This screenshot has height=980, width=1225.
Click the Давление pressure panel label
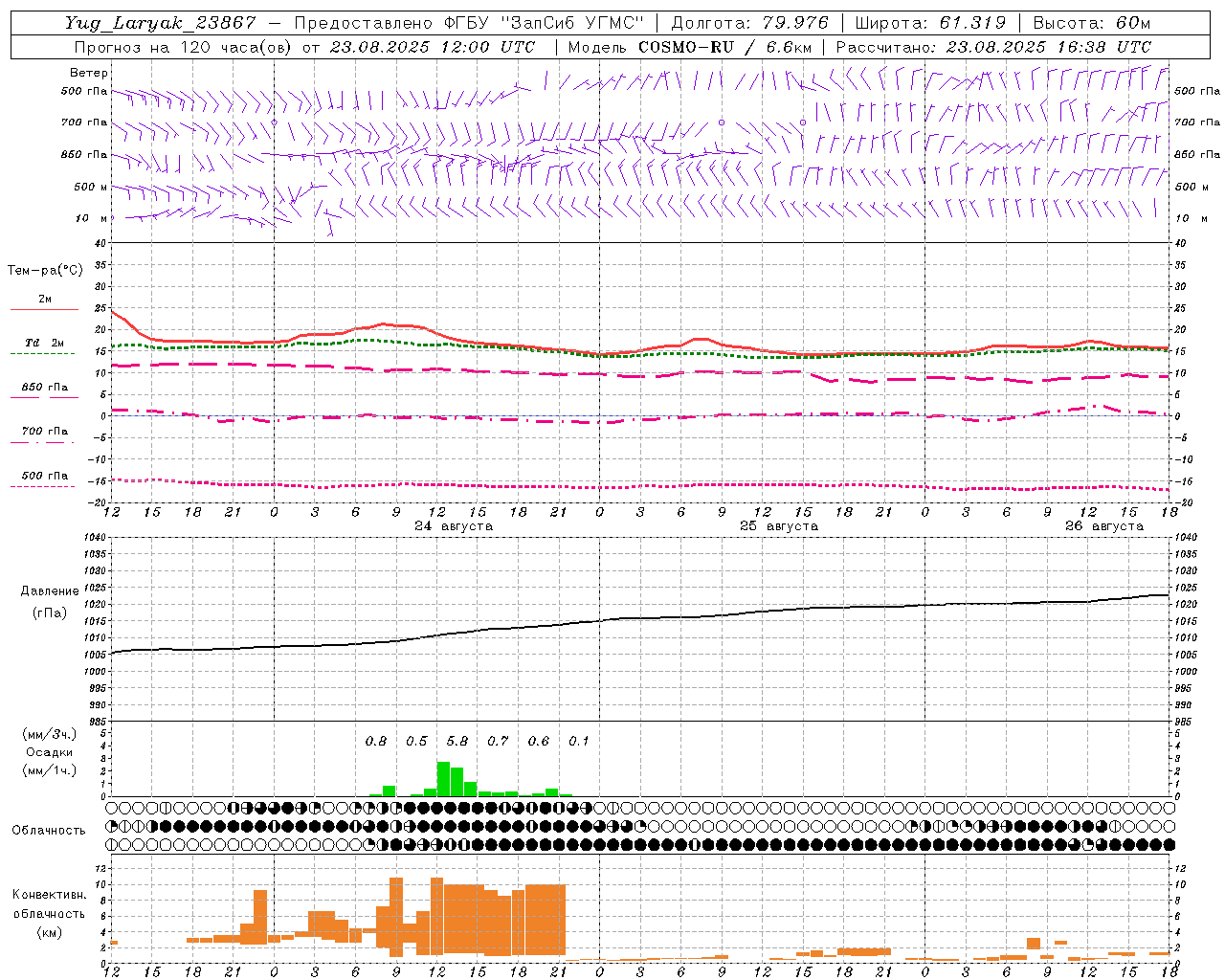click(50, 591)
